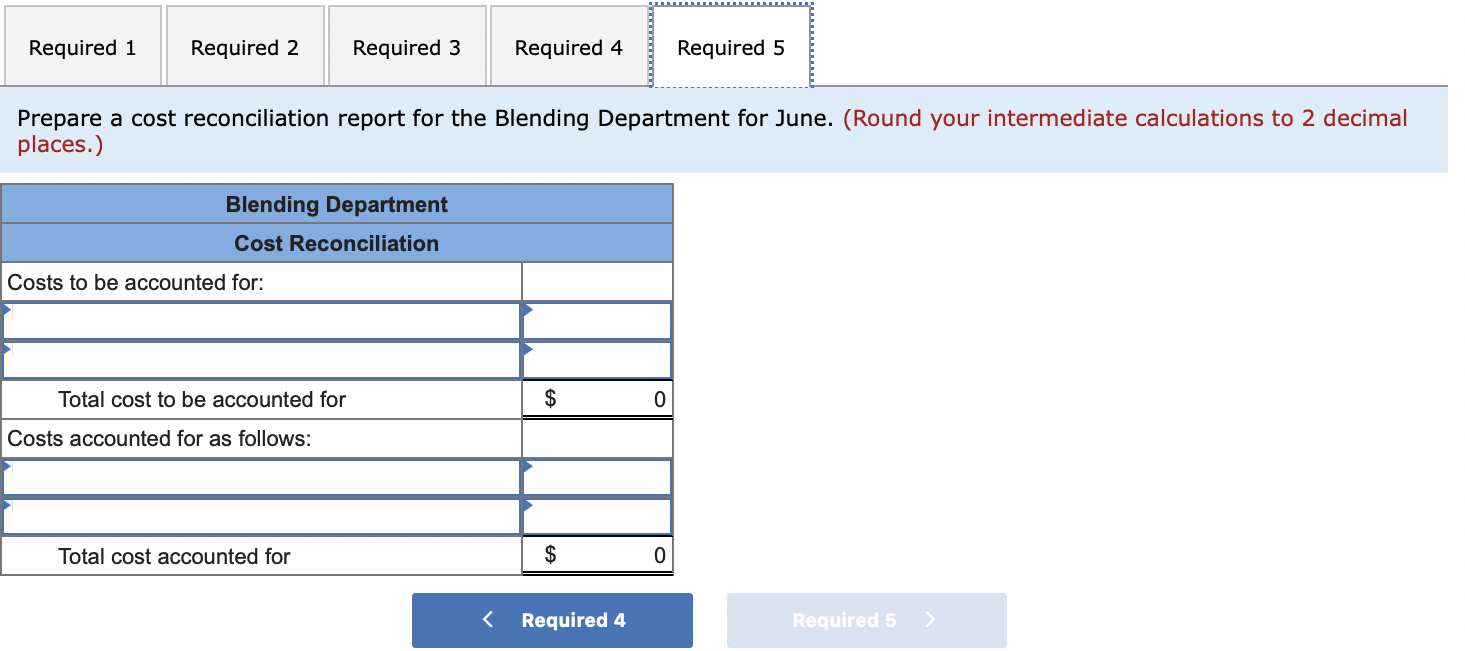Switch to the Required 1 tab

click(x=82, y=46)
